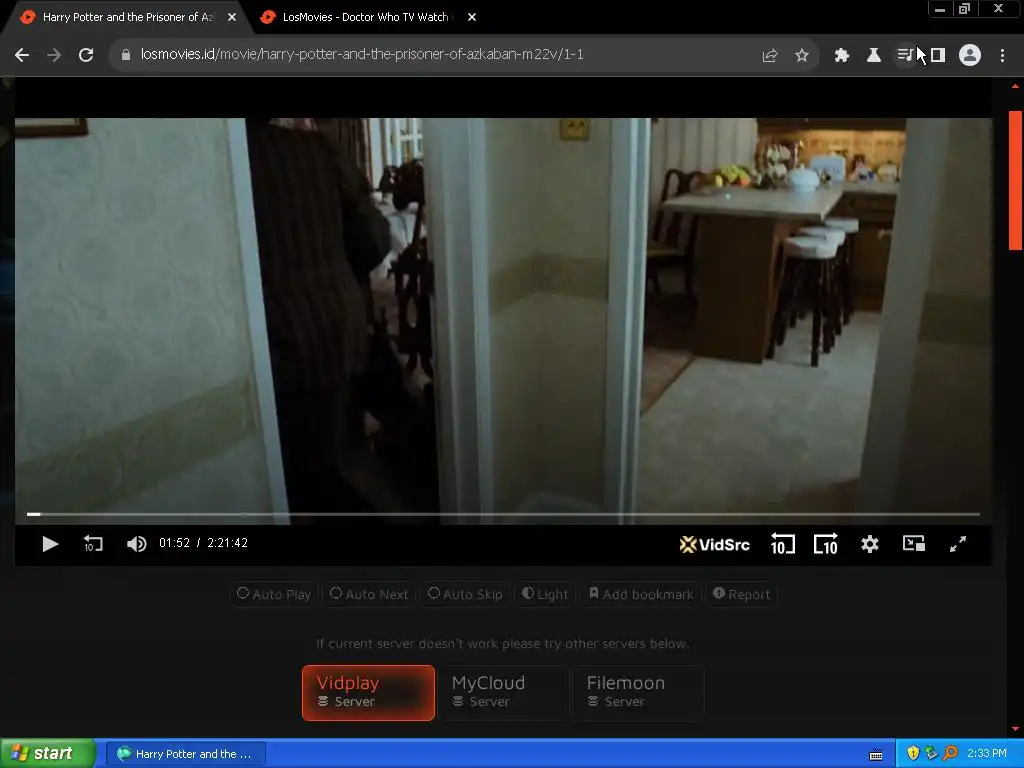Close the Doctor Who tab
Image resolution: width=1024 pixels, height=768 pixels.
(472, 17)
